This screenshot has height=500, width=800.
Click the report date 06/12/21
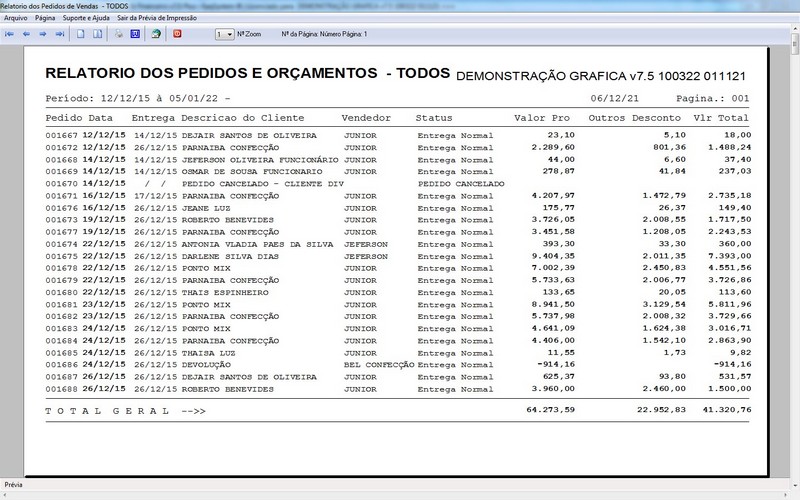(x=615, y=98)
